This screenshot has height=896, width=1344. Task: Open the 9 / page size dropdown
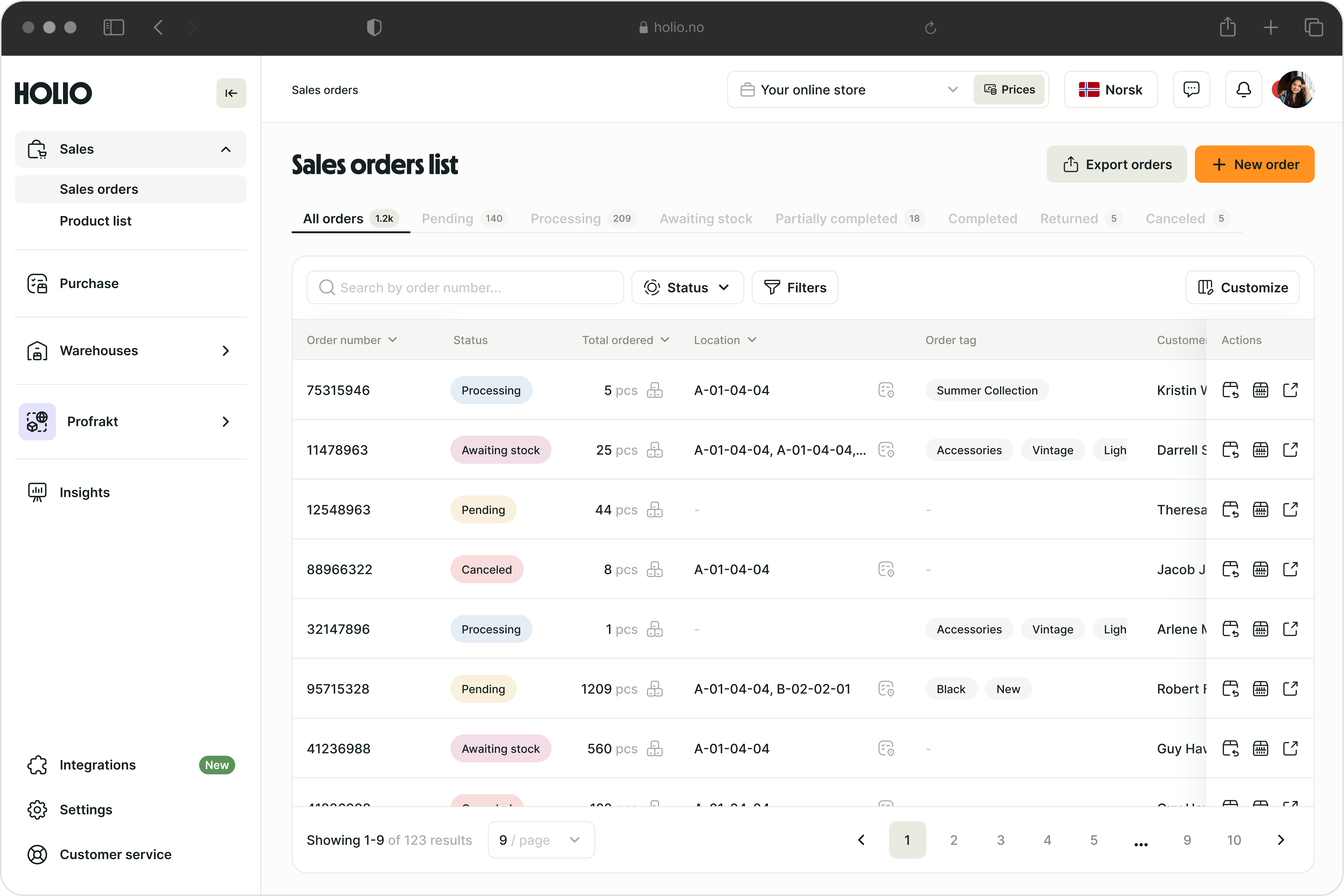pyautogui.click(x=541, y=840)
